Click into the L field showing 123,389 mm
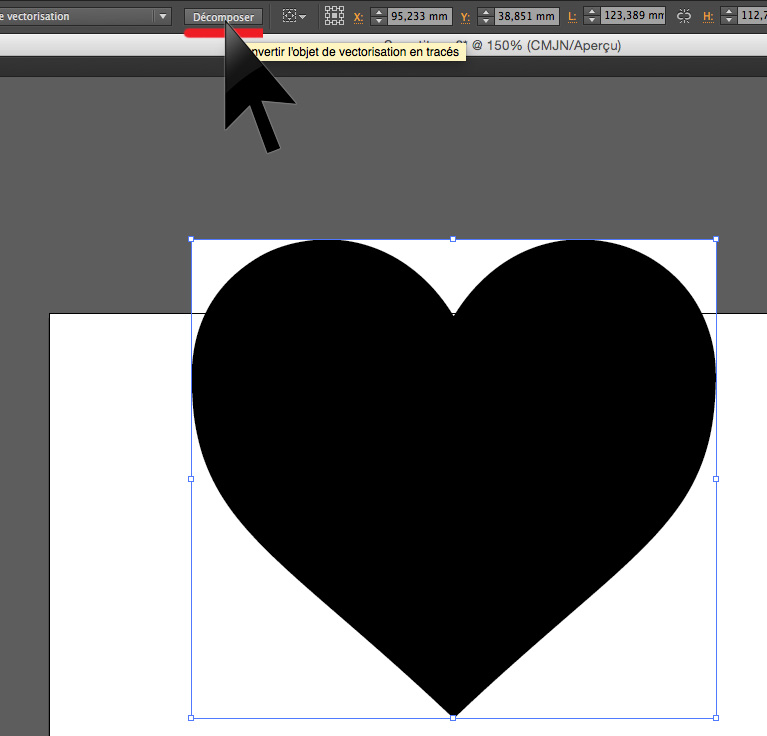The height and width of the screenshot is (736, 767). [x=634, y=17]
